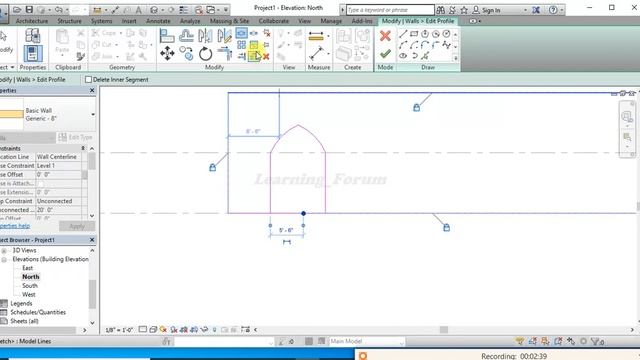Click the keyword search input field
The height and width of the screenshot is (360, 640).
(x=390, y=10)
